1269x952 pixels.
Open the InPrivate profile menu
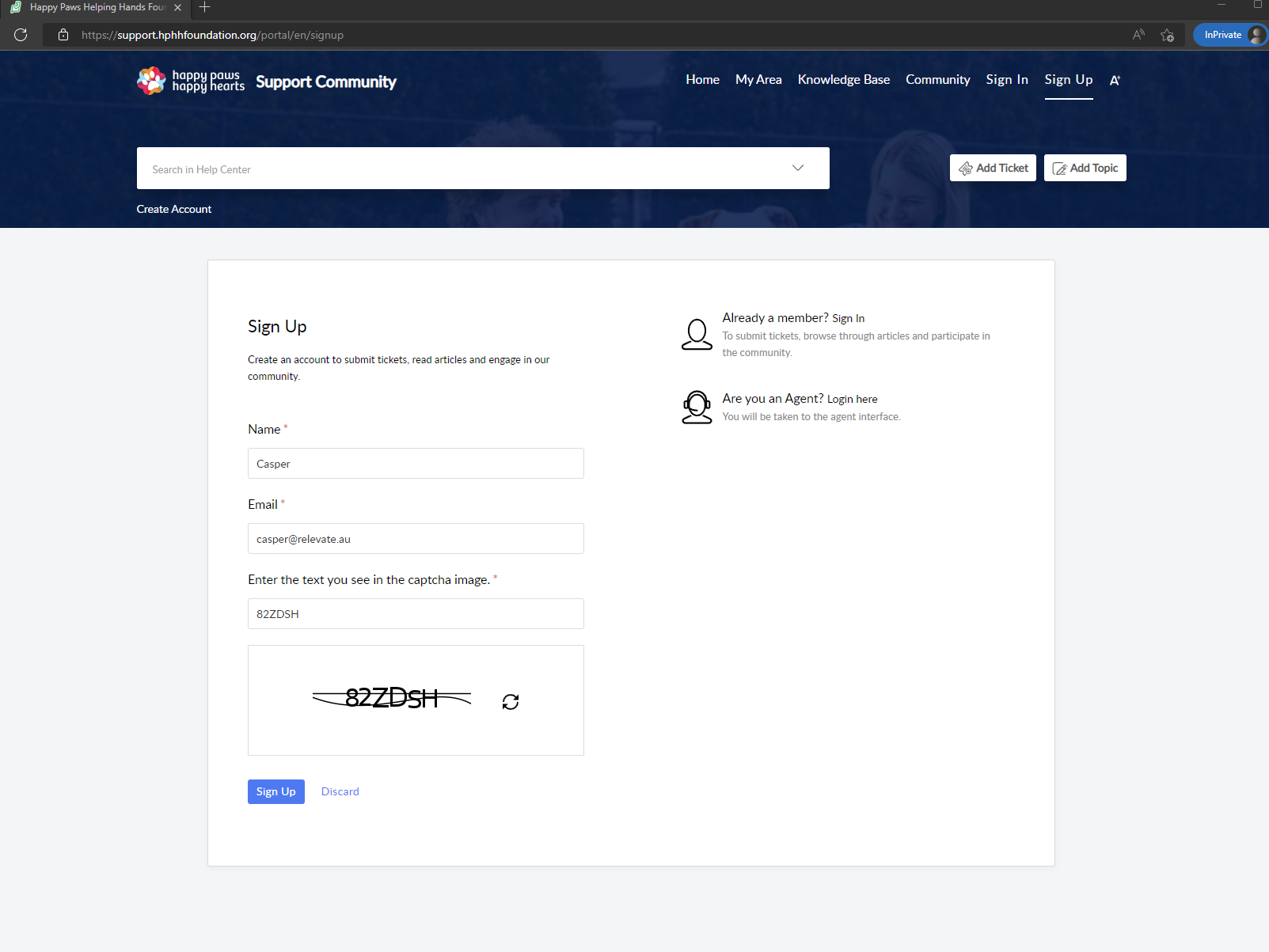click(x=1230, y=35)
